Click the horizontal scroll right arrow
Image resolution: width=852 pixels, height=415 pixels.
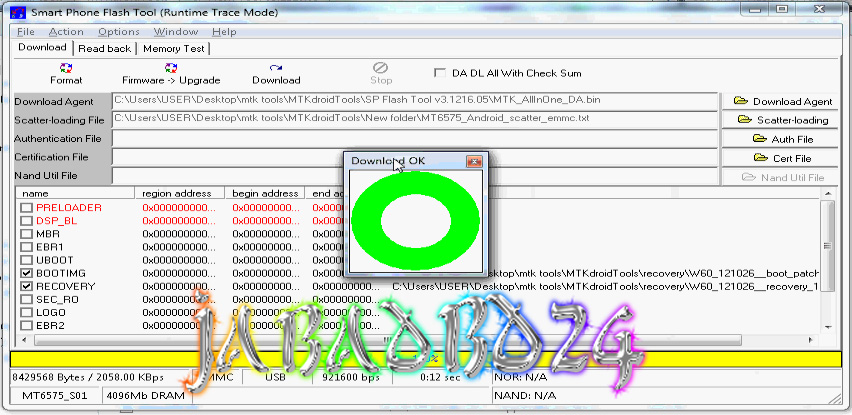(810, 340)
